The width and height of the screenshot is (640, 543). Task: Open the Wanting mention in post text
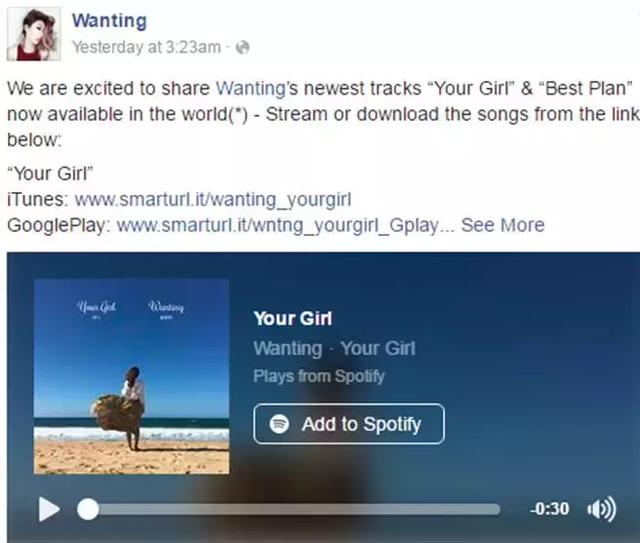pyautogui.click(x=250, y=88)
